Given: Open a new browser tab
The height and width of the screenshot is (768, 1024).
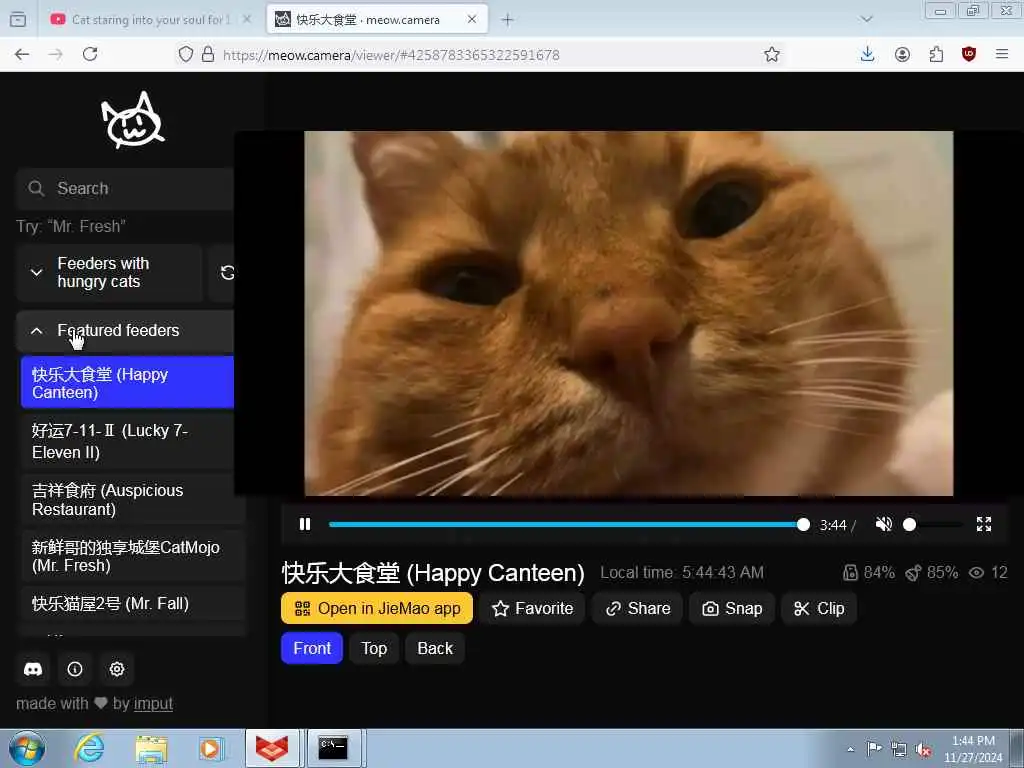Looking at the screenshot, I should [507, 20].
